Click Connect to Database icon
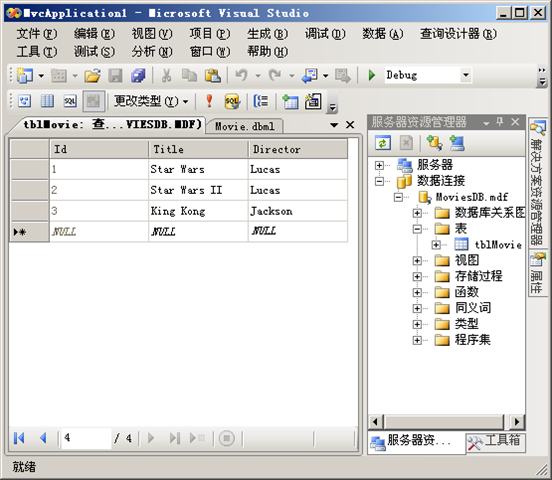This screenshot has height=480, width=552. click(x=434, y=143)
